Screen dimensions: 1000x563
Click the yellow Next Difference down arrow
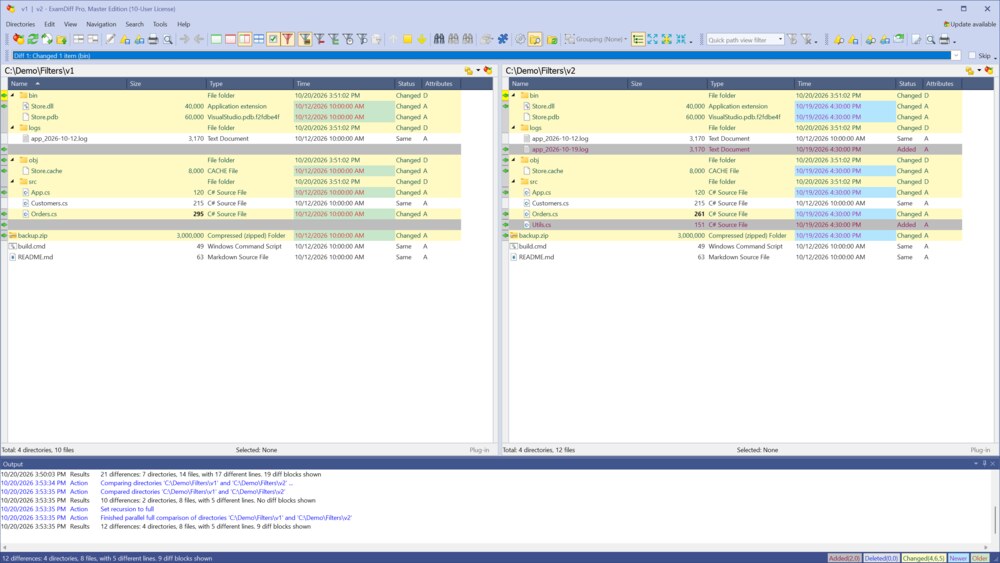point(422,40)
